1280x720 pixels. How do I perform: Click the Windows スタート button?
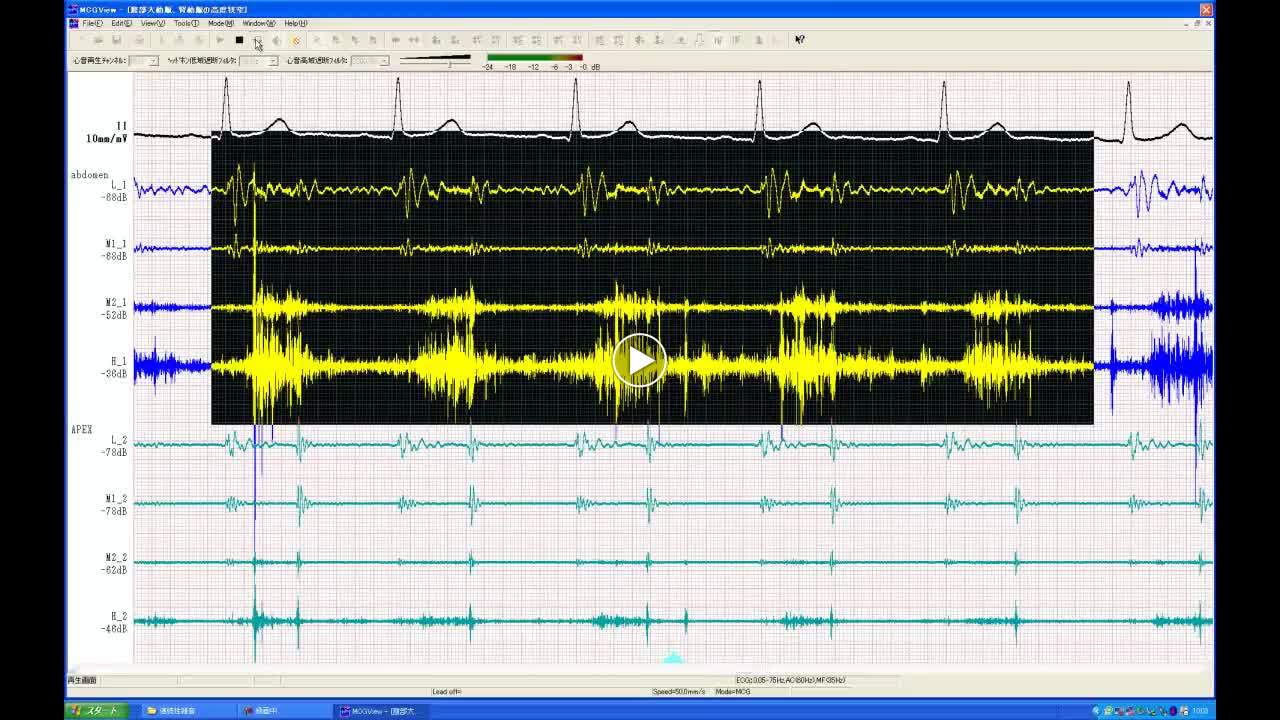coord(95,711)
